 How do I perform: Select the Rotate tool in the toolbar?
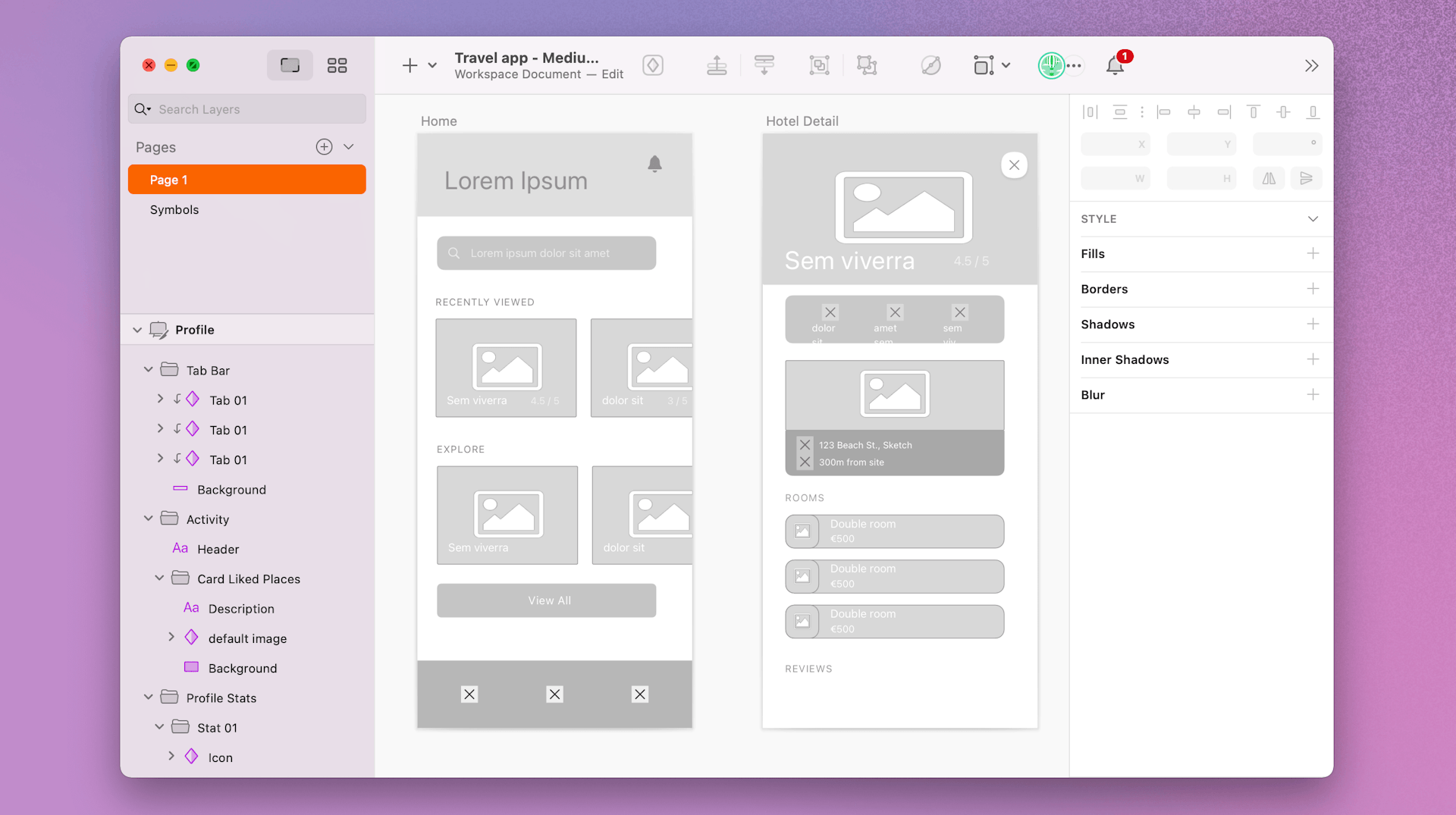pyautogui.click(x=930, y=65)
